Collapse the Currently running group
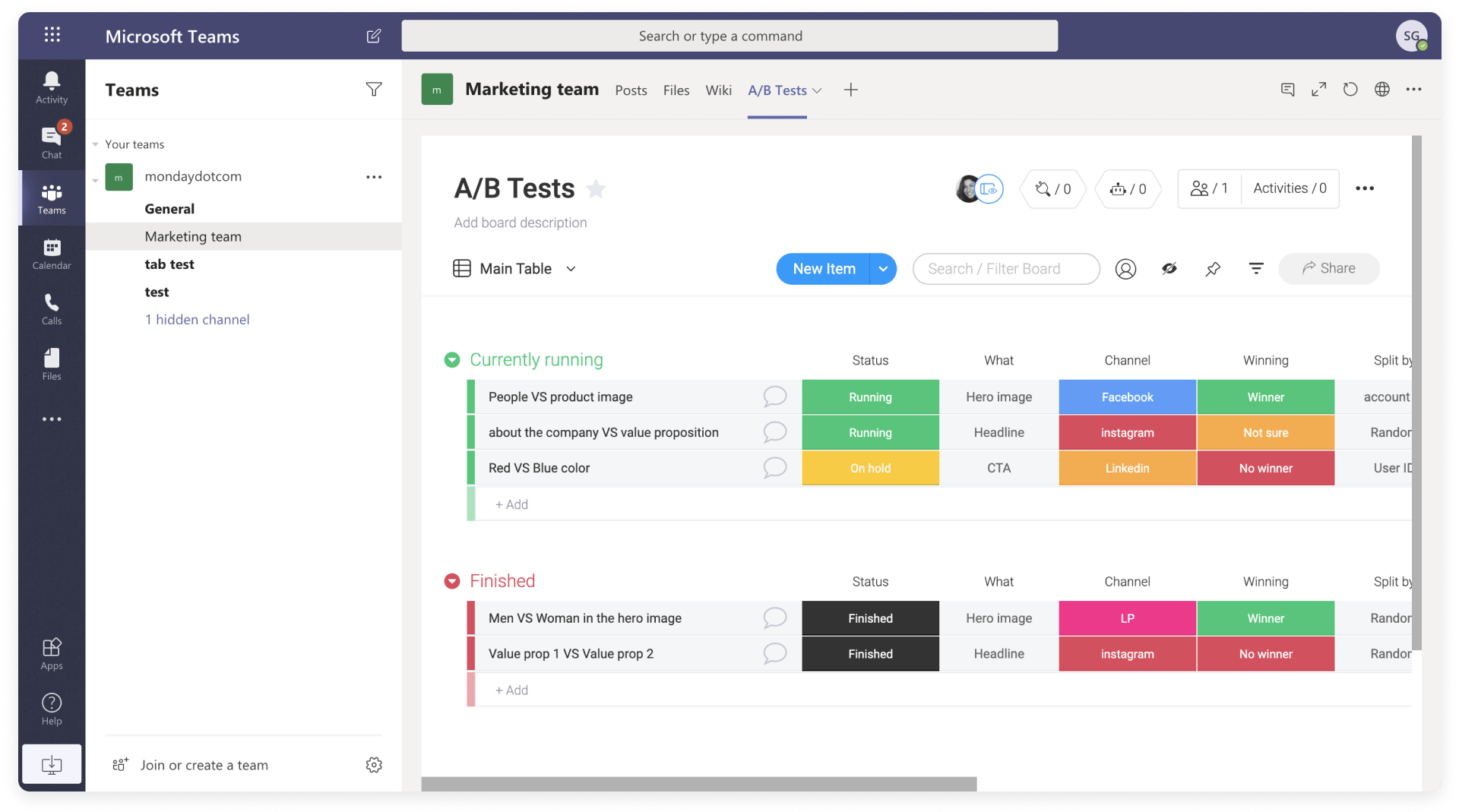Viewport: 1459px width, 812px height. point(452,359)
